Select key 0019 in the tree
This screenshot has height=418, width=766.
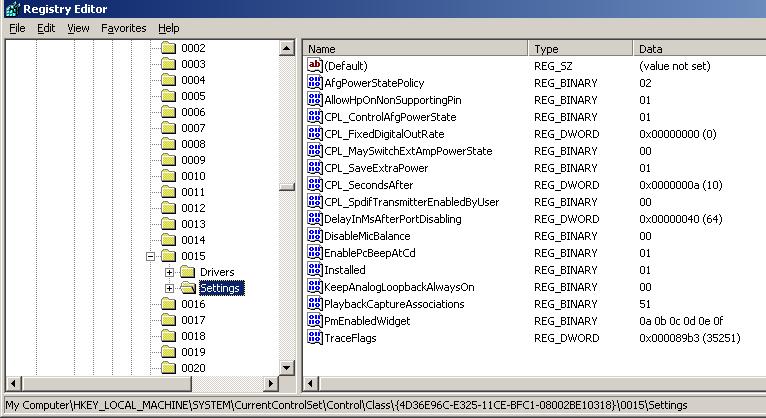click(x=193, y=352)
